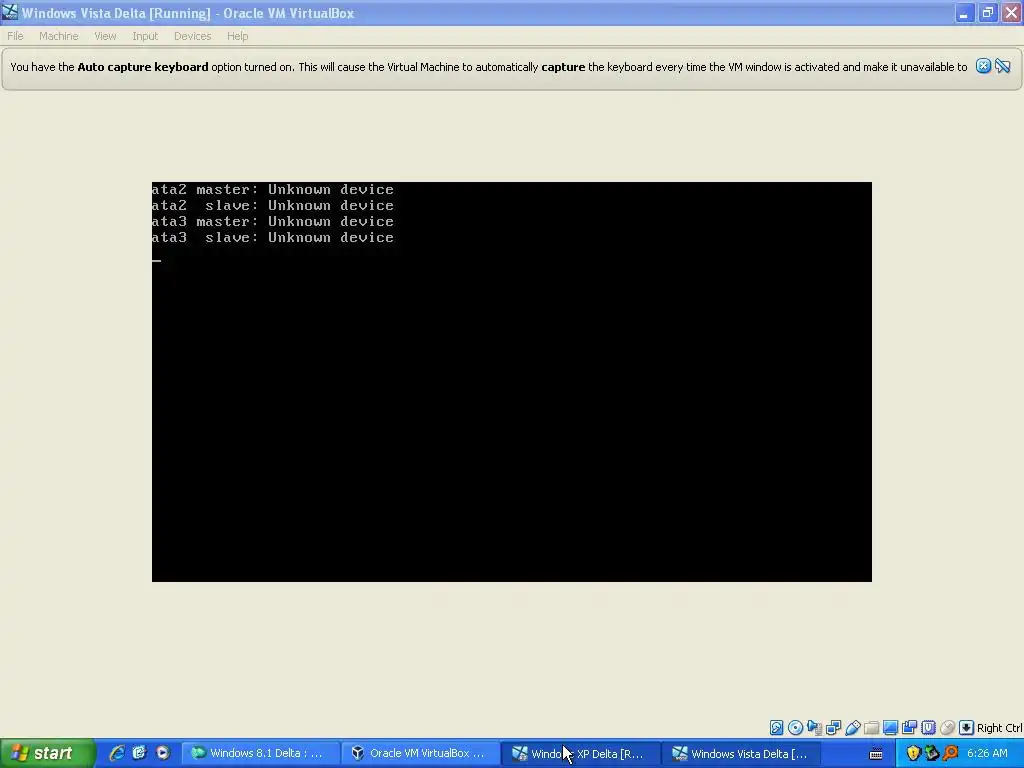Click the keyboard capture arrow icon

pos(967,728)
